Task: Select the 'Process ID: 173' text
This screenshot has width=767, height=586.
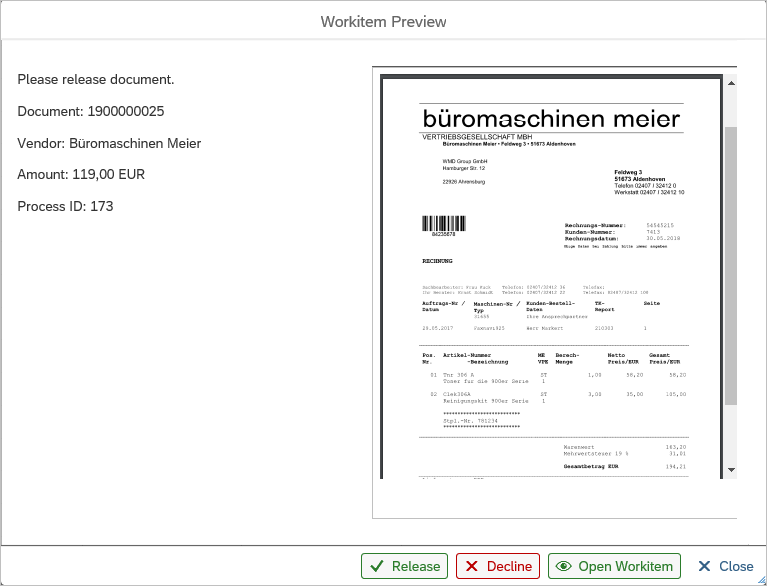Action: tap(65, 206)
